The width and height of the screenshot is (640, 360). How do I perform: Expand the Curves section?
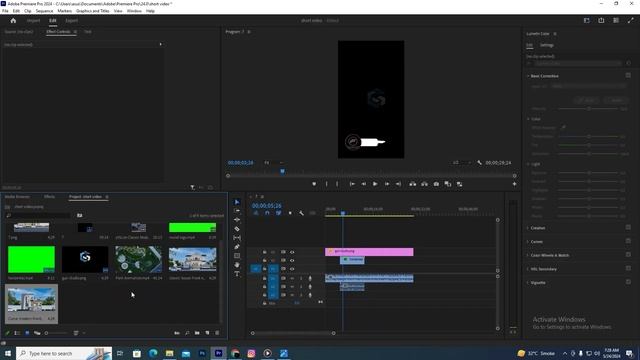(528, 242)
